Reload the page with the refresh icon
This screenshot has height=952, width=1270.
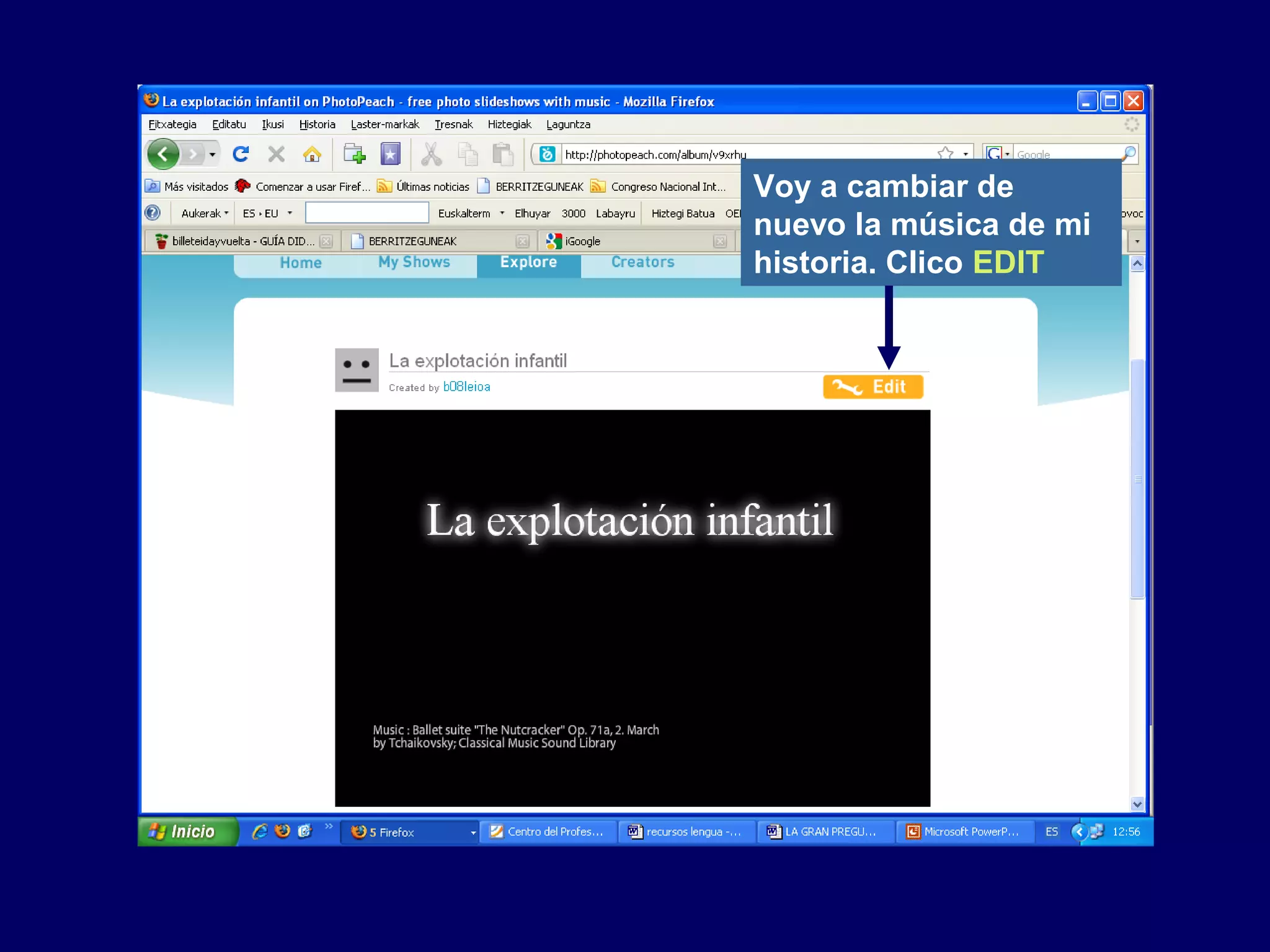tap(240, 154)
